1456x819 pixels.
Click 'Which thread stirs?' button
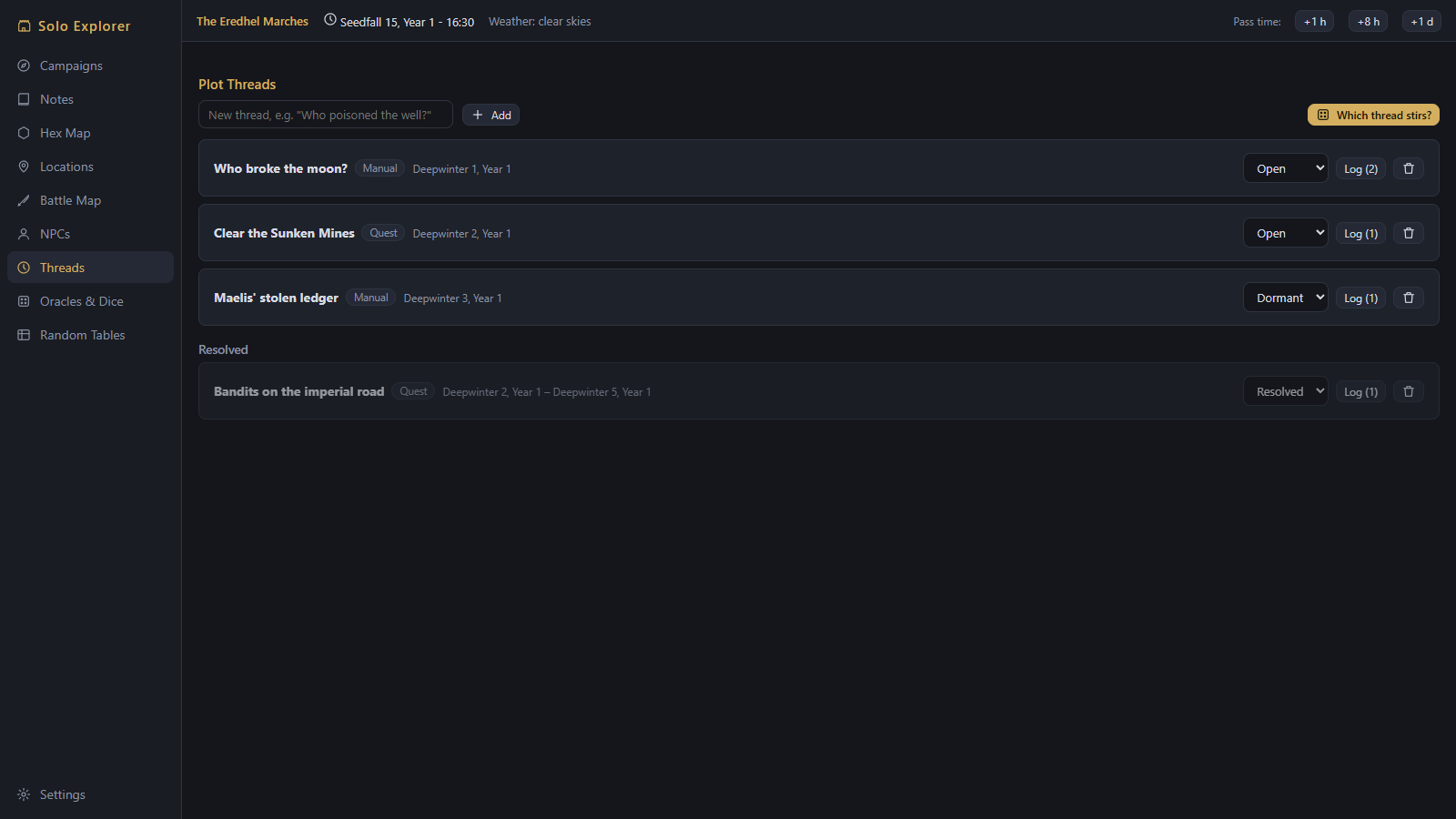1373,115
